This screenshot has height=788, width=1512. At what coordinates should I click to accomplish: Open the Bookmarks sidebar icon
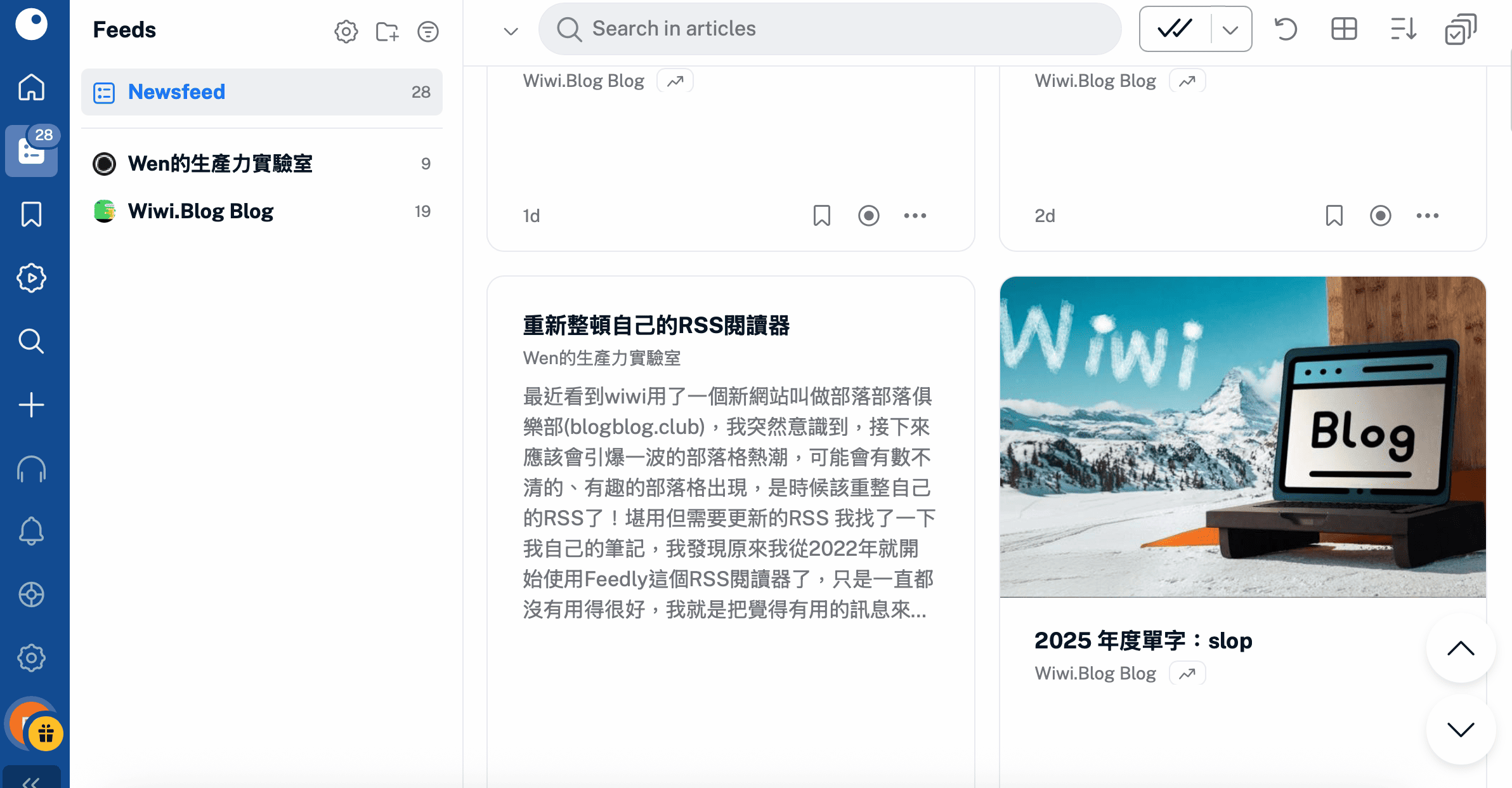tap(31, 214)
